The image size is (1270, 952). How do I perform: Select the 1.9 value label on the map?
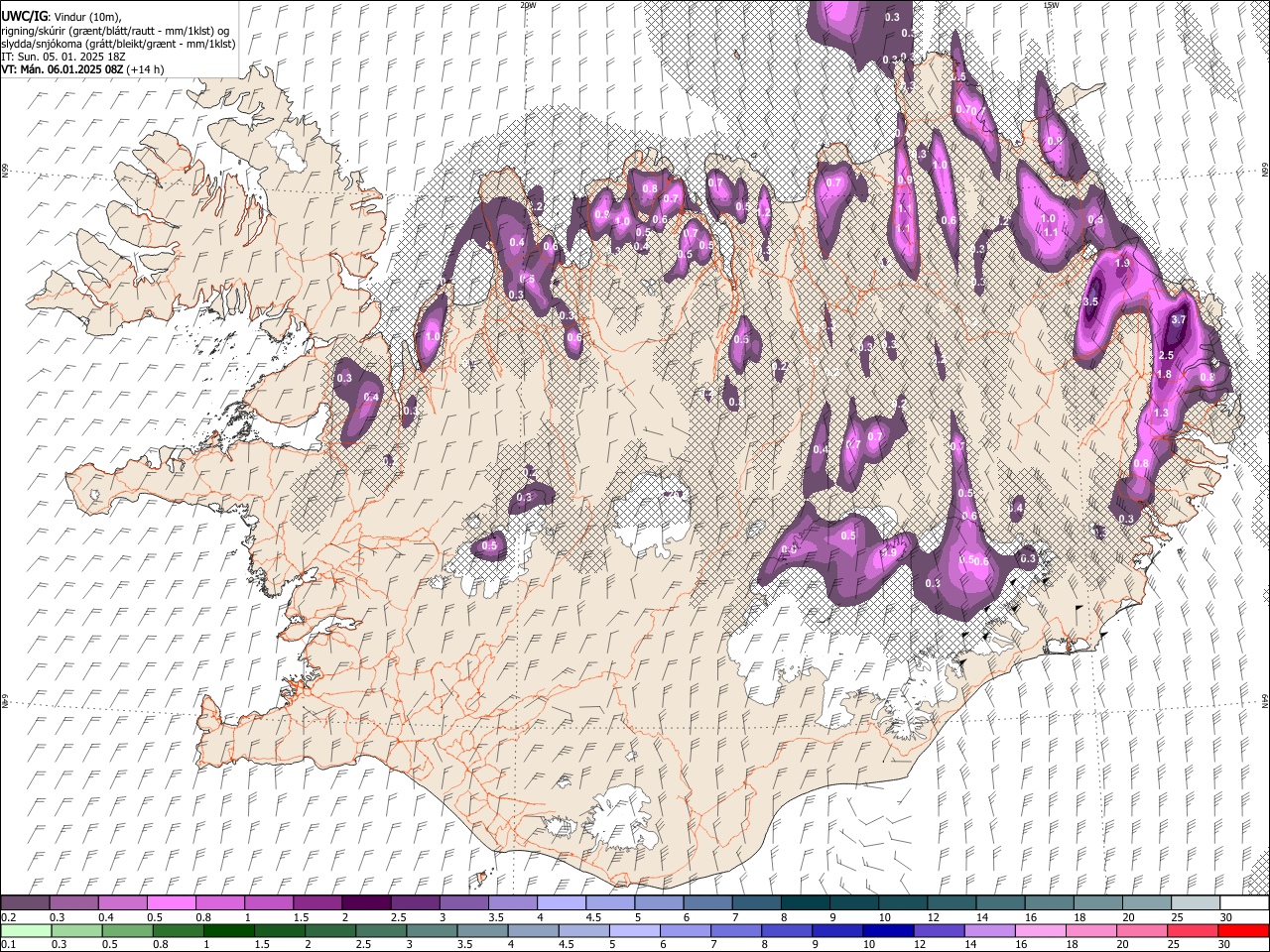point(1123,264)
